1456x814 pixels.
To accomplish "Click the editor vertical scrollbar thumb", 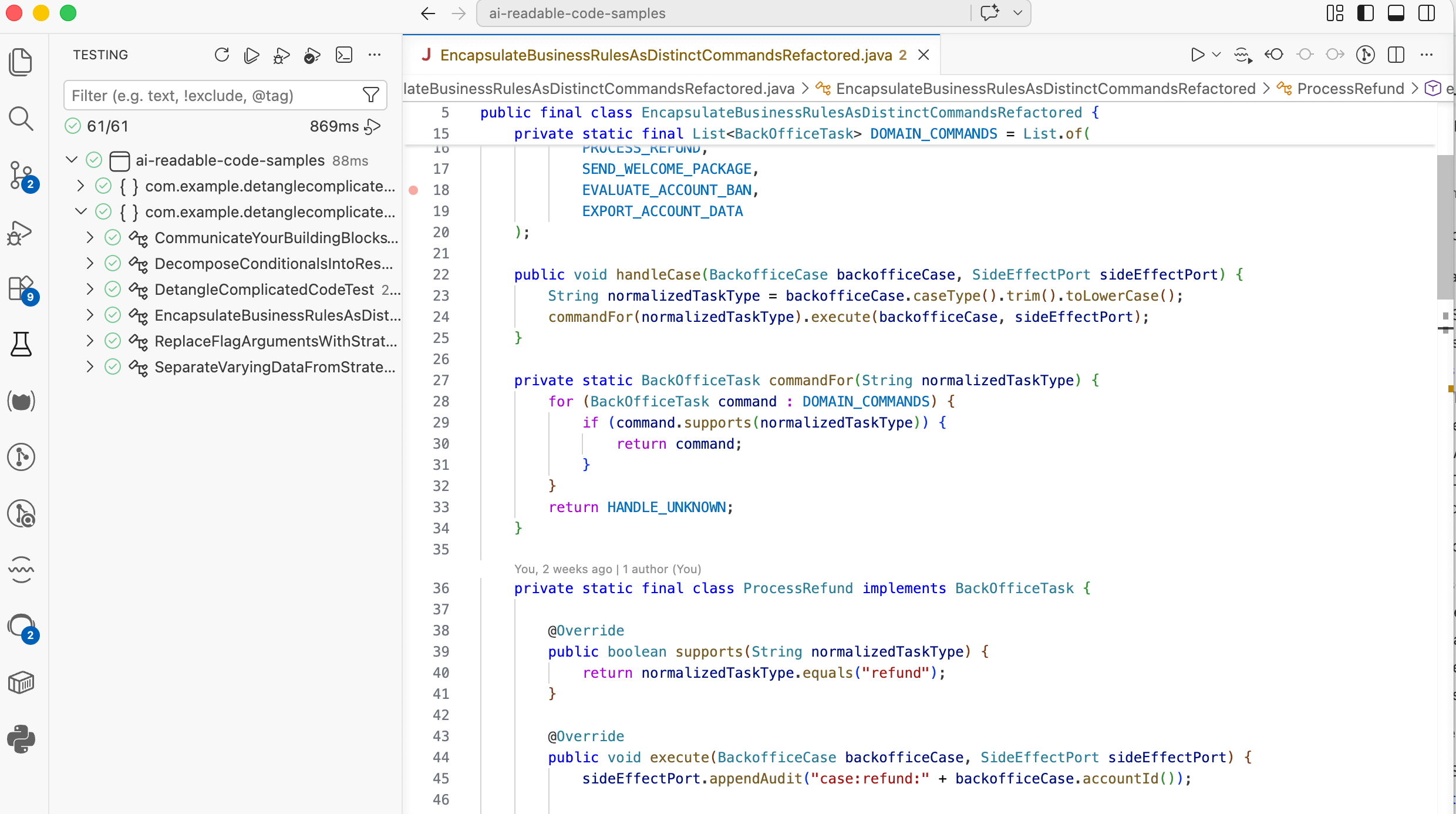I will (x=1445, y=227).
